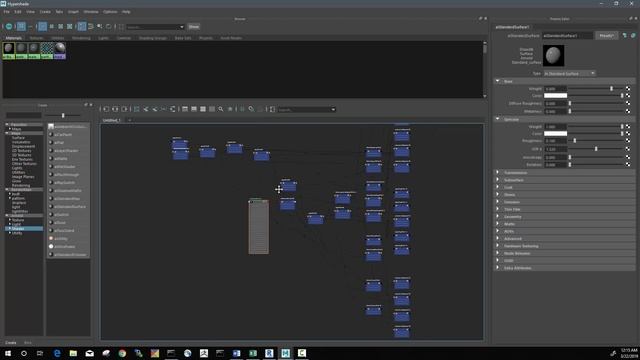Enable sort by type in browser toolbar

coord(91,27)
